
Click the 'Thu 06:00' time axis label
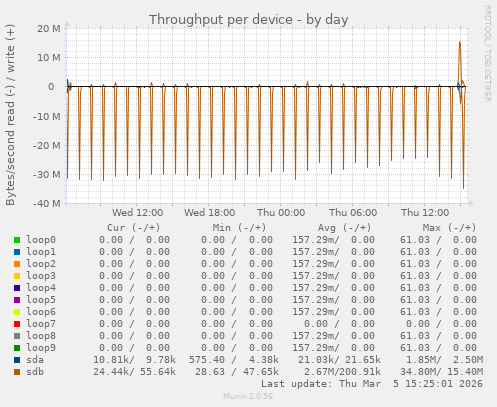click(353, 213)
